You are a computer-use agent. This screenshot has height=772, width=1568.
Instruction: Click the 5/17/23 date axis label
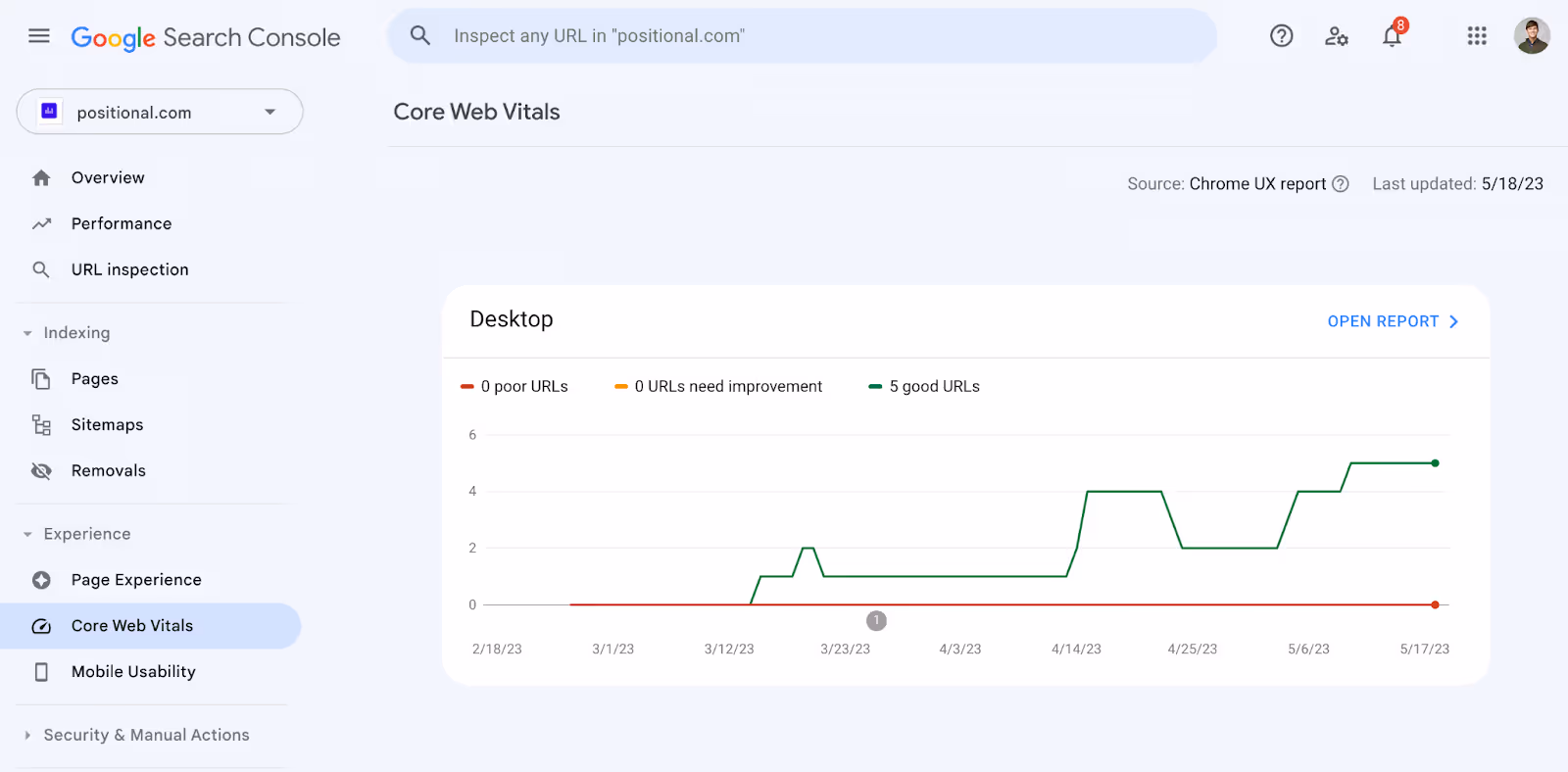[1424, 650]
